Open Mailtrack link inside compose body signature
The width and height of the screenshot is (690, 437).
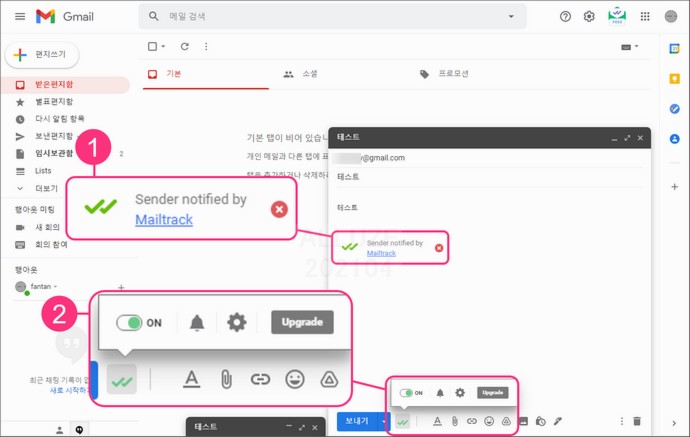(381, 253)
